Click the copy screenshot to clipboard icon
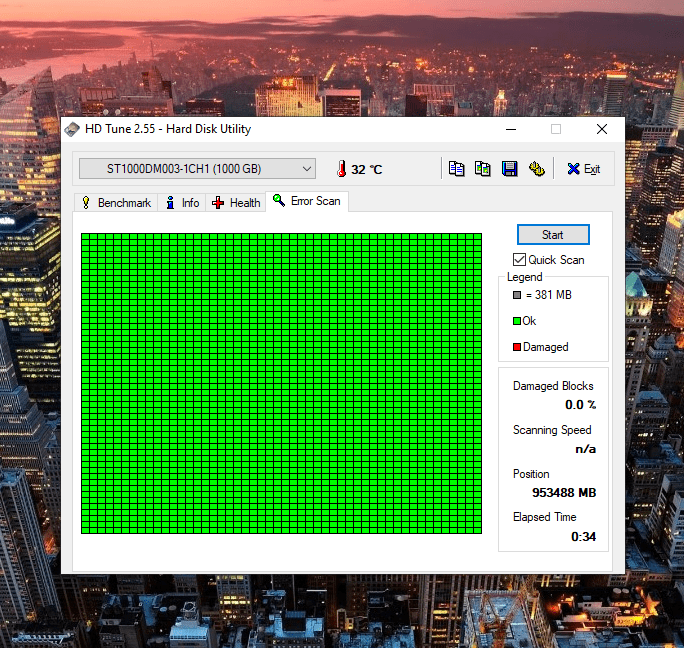The height and width of the screenshot is (648, 684). [482, 168]
